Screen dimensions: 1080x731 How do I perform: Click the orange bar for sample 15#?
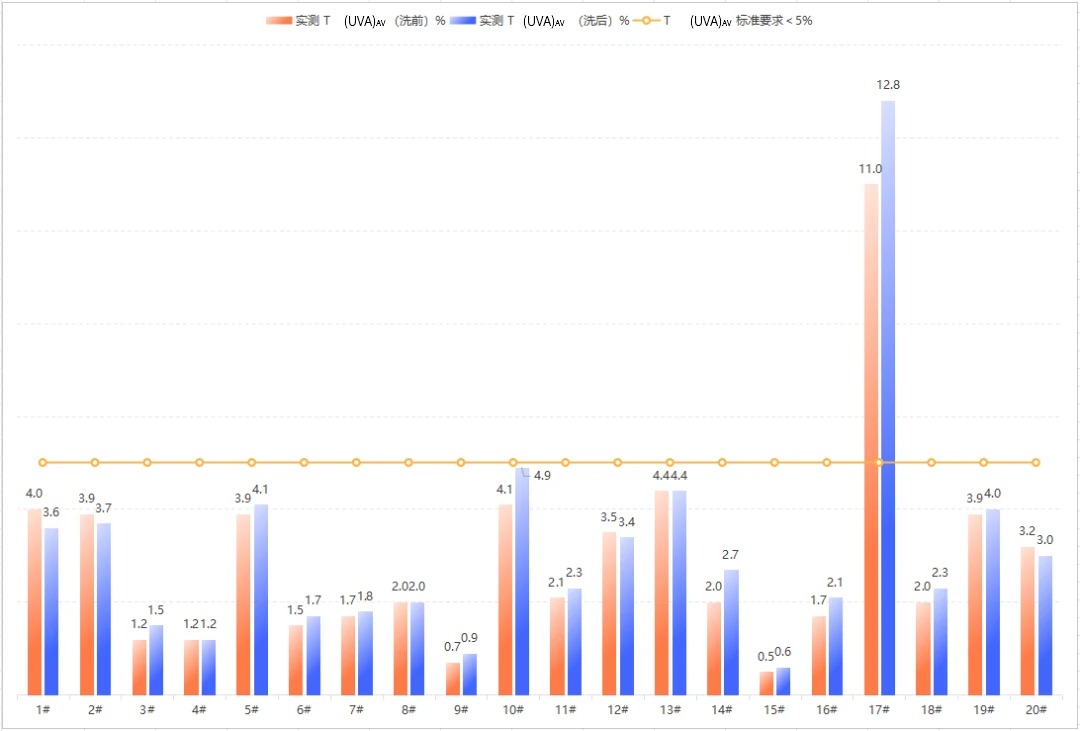click(x=766, y=683)
